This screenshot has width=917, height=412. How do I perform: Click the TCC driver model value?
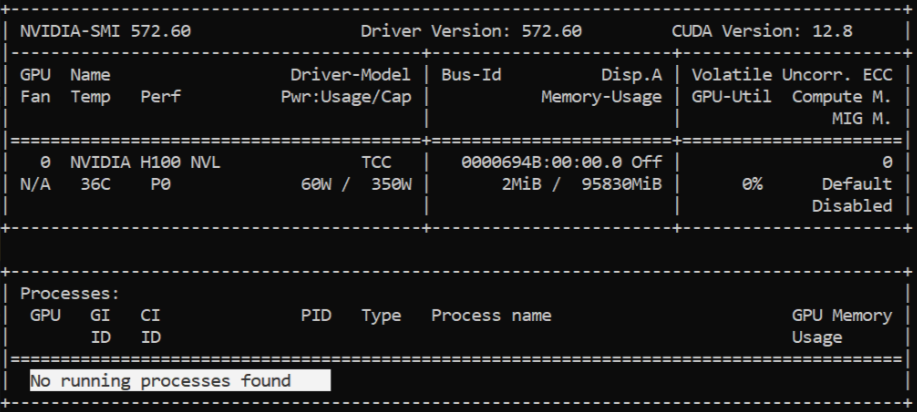coord(376,162)
